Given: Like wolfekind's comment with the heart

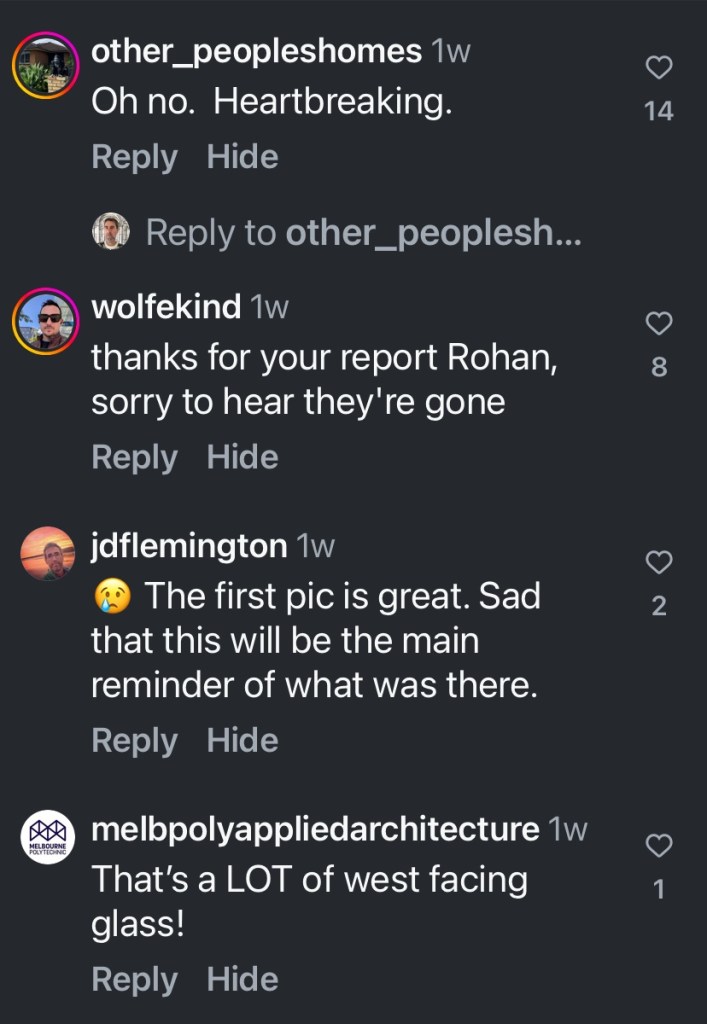Looking at the screenshot, I should tap(659, 323).
